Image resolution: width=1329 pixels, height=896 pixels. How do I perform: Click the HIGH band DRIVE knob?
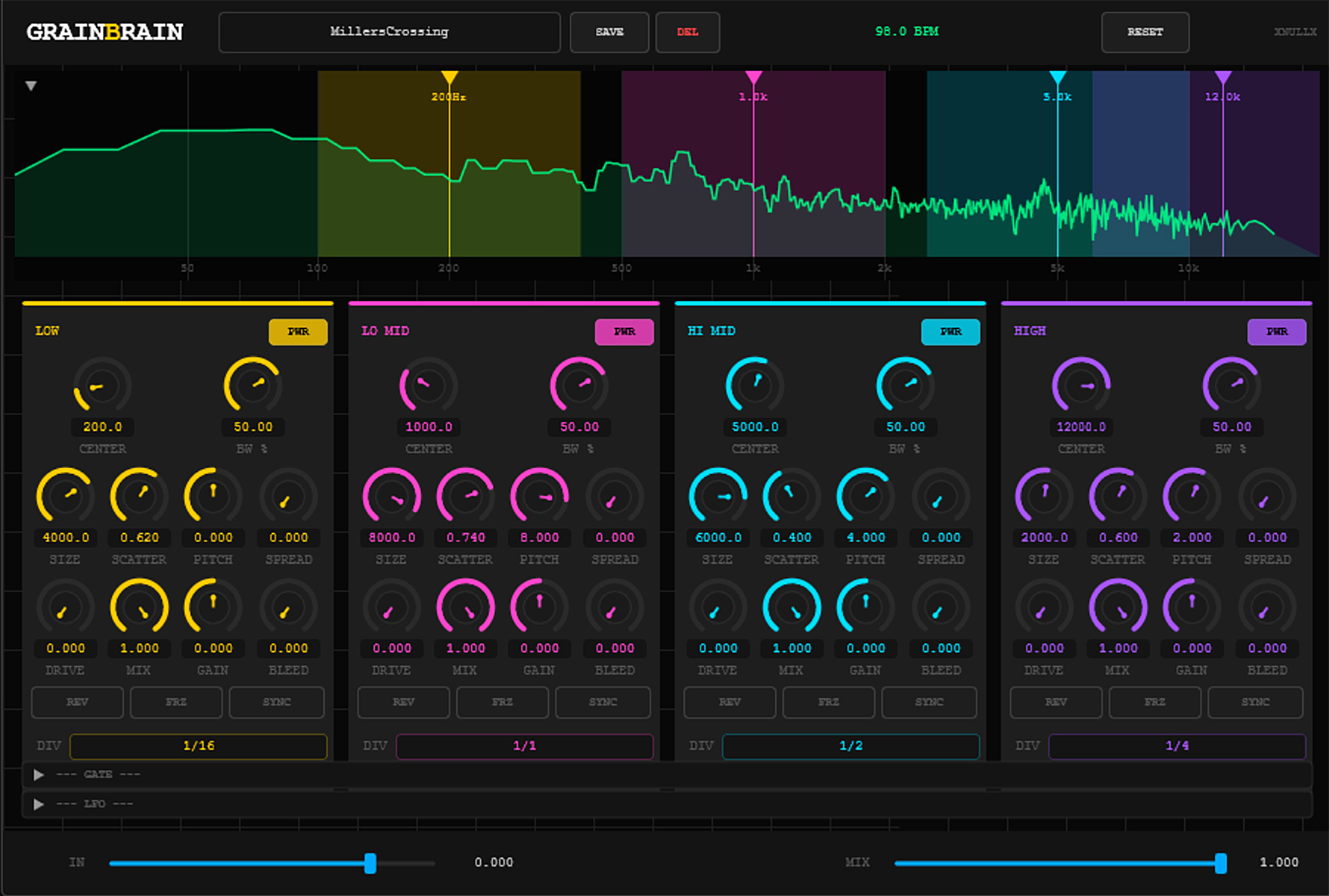click(1044, 607)
